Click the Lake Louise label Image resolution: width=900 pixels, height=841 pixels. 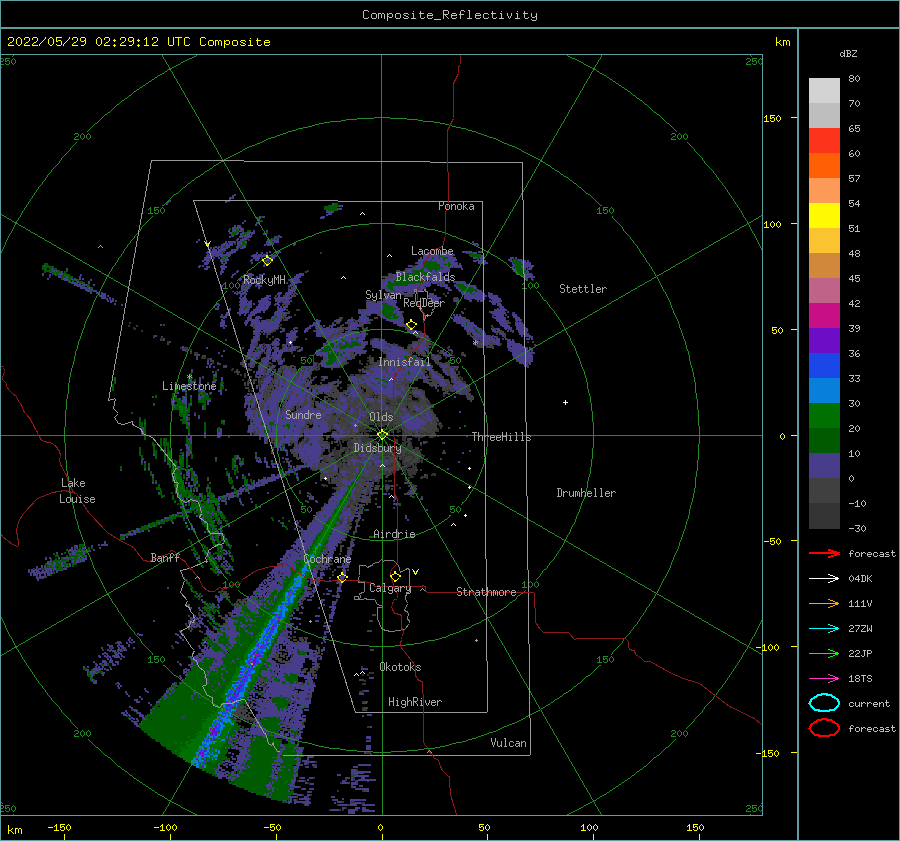point(77,491)
